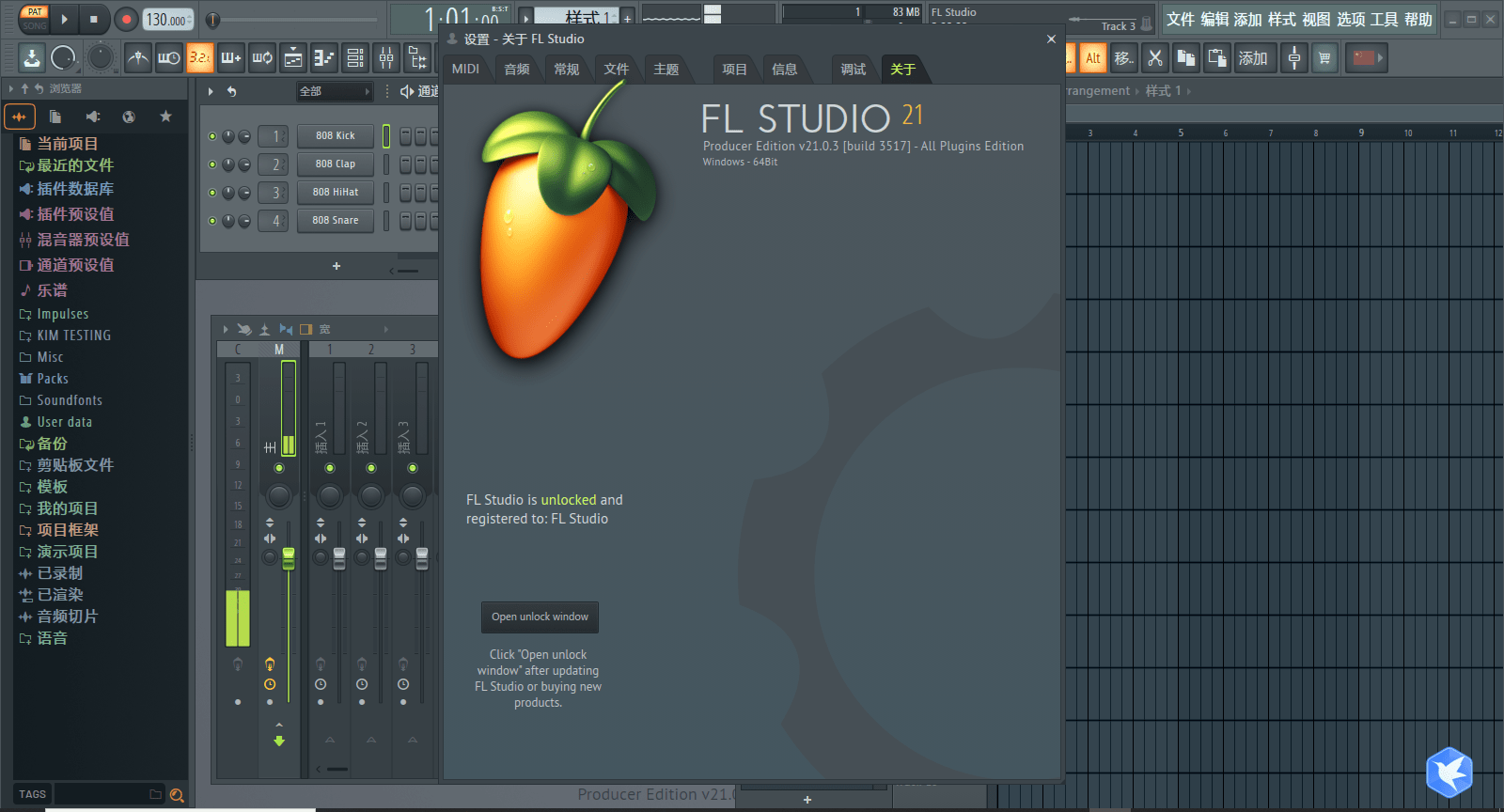Add a new pattern with plus button
This screenshot has height=812, width=1504.
click(x=627, y=18)
